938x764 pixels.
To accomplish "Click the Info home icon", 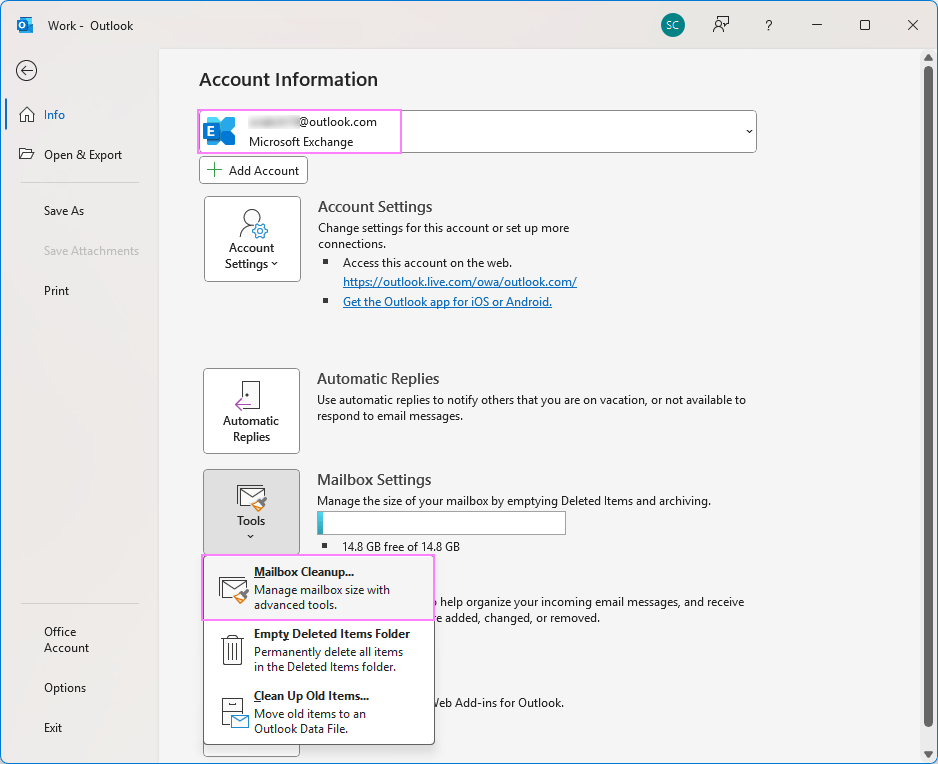I will (x=27, y=114).
